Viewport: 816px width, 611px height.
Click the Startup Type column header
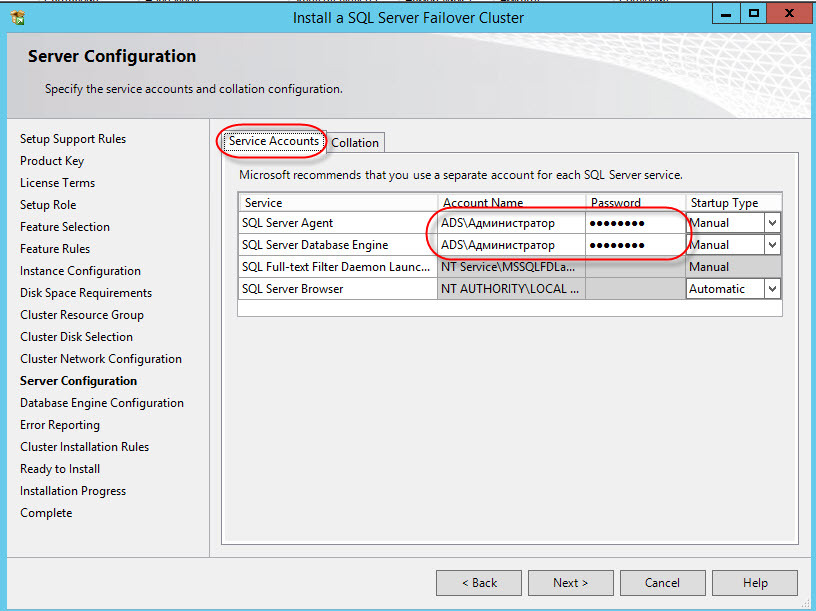(732, 203)
